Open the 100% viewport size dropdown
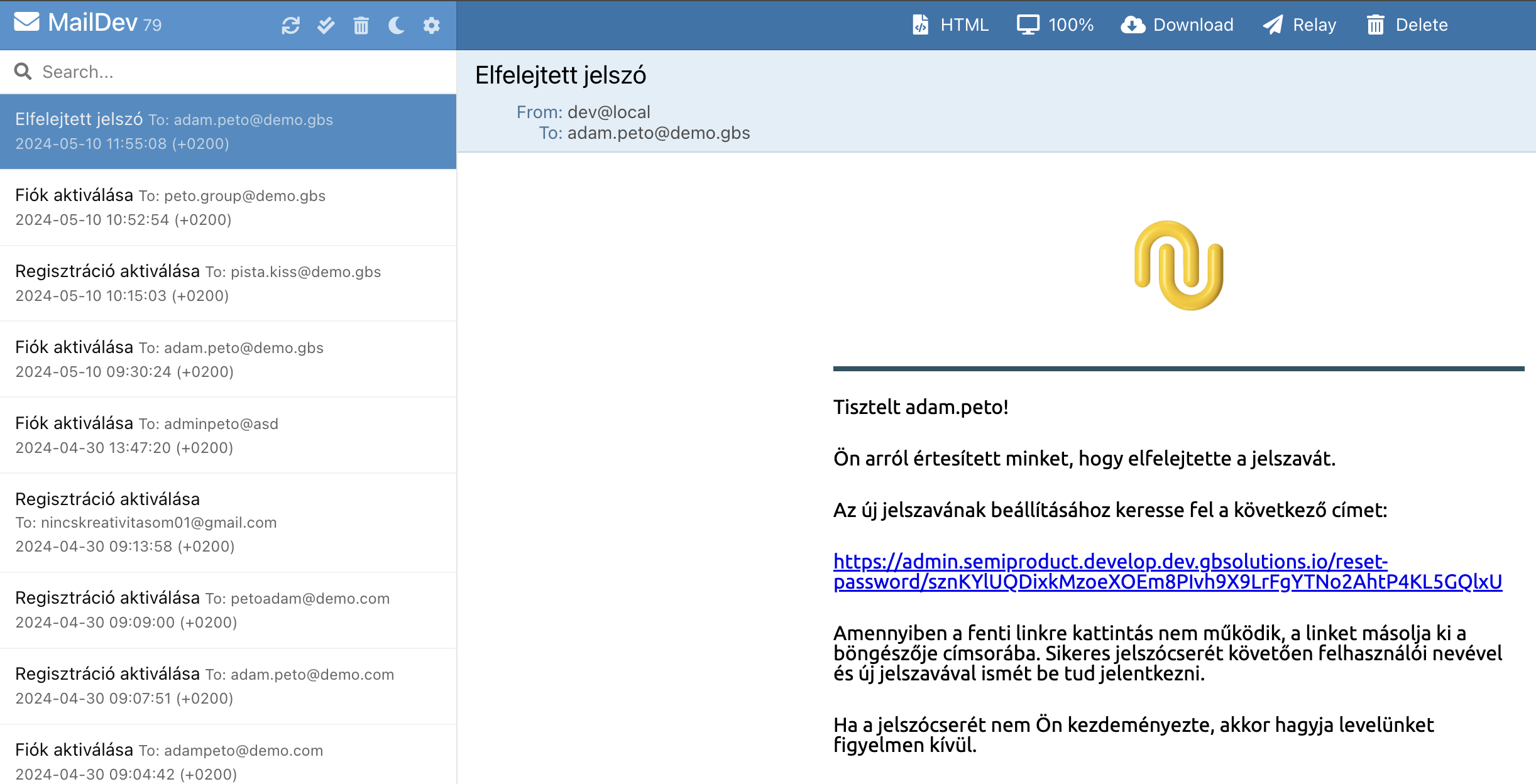Viewport: 1536px width, 784px height. coord(1056,25)
